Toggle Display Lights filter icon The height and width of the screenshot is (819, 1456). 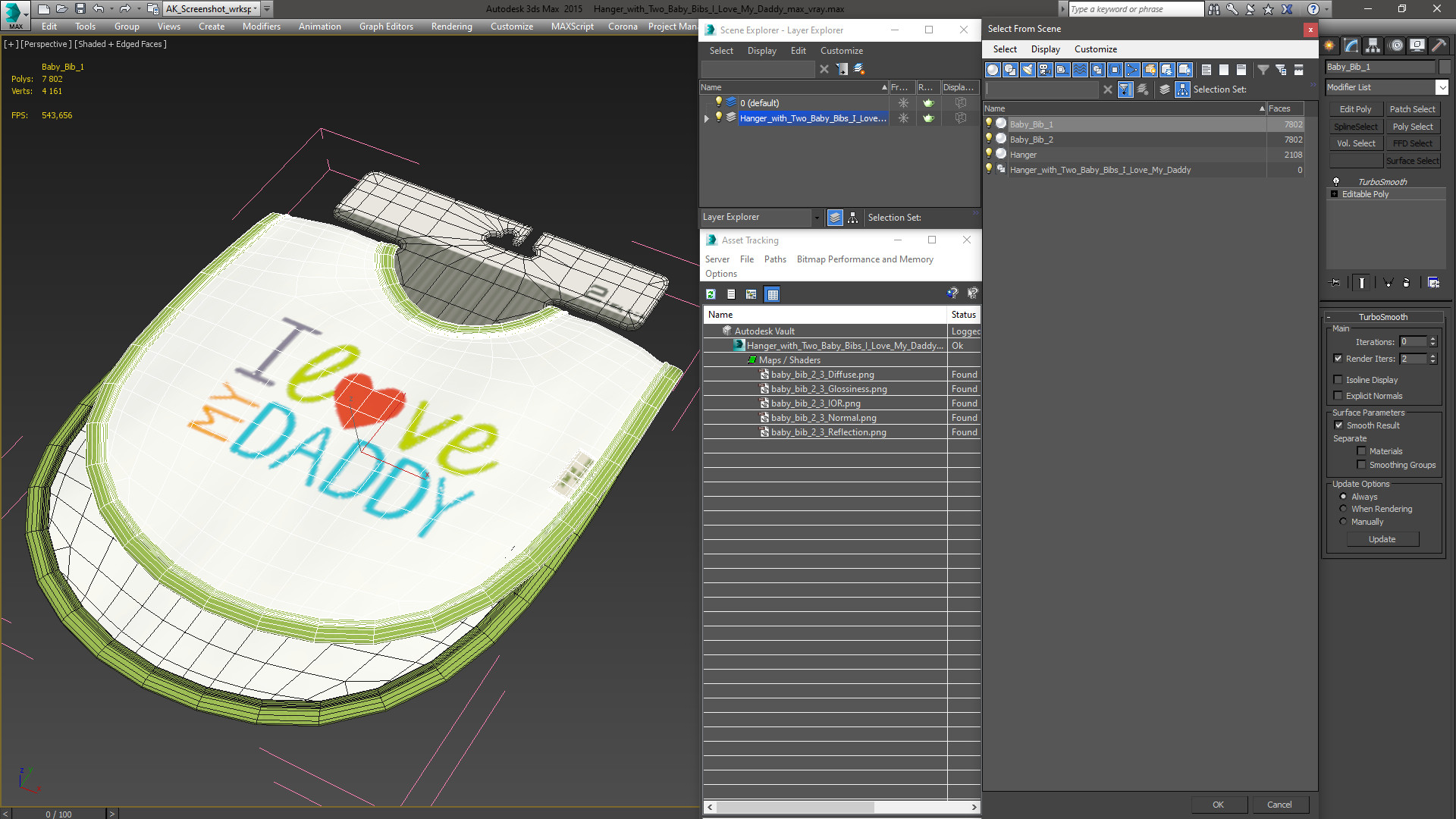[x=1028, y=70]
